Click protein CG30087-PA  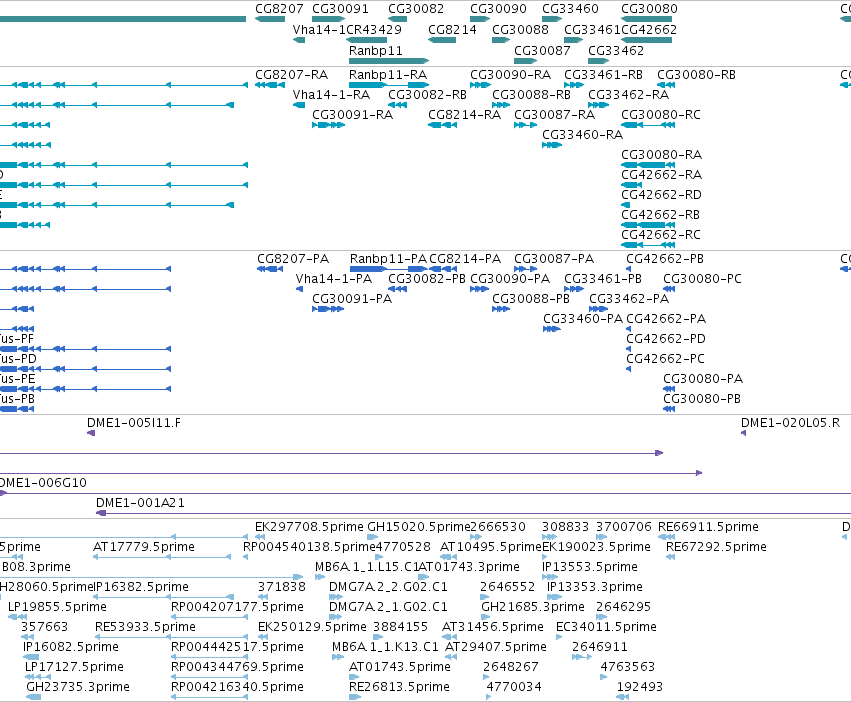tap(525, 269)
